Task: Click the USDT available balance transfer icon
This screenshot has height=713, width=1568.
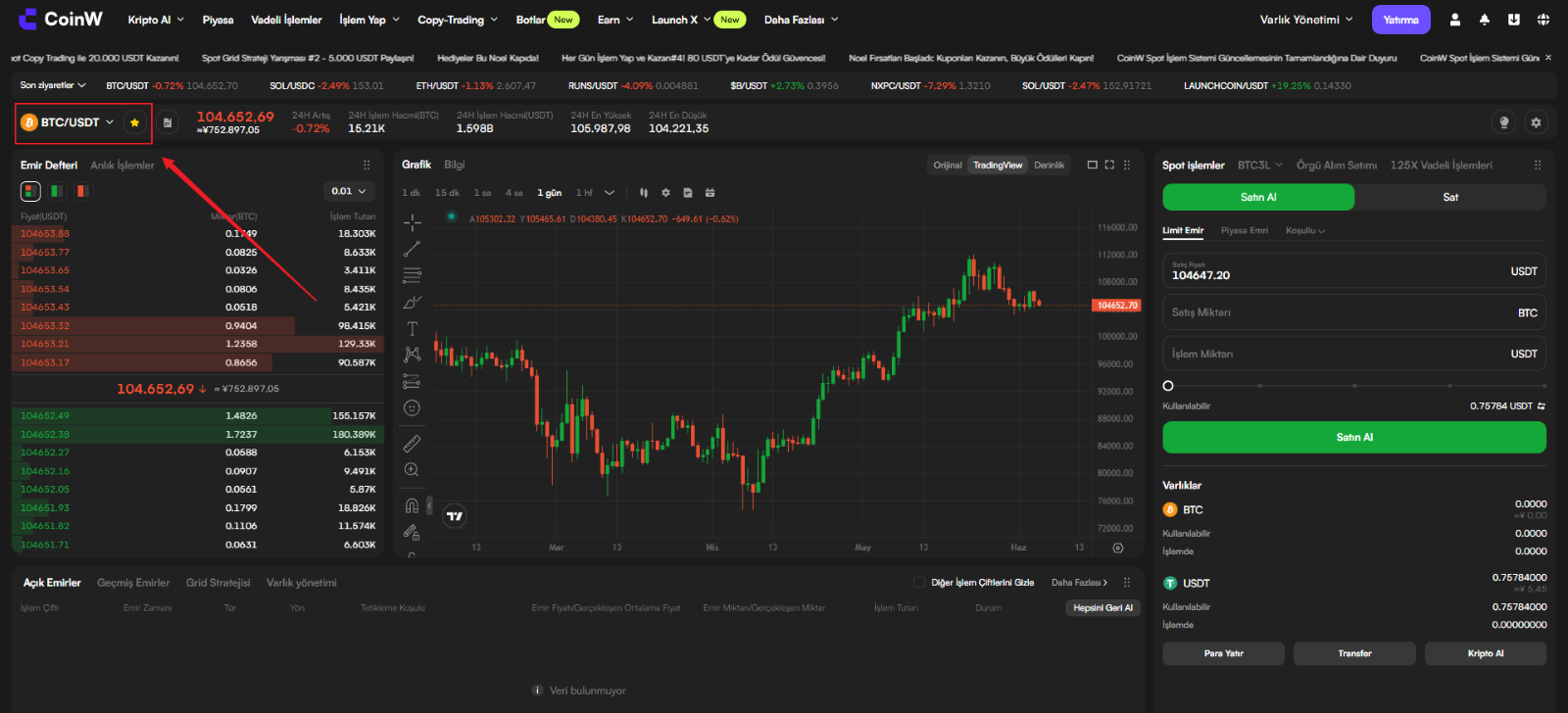Action: [1542, 405]
